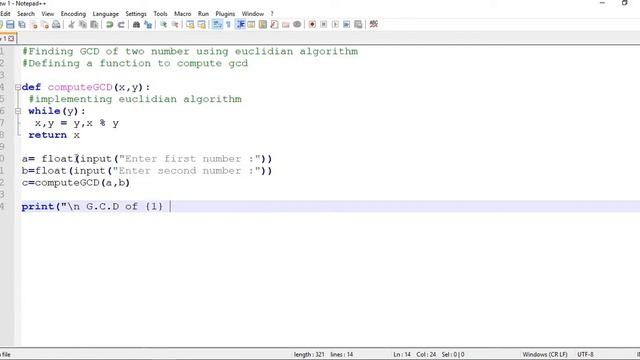
Task: Click the spell check plugin icon
Action: click(x=373, y=24)
